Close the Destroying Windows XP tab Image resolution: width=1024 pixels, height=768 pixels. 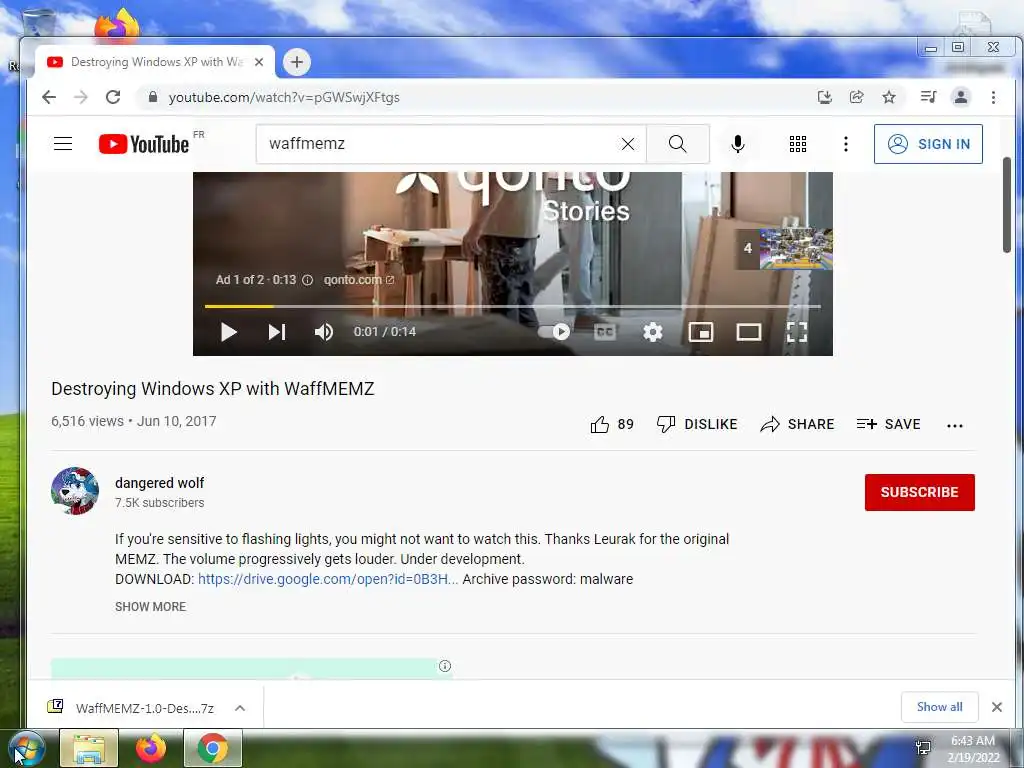259,62
